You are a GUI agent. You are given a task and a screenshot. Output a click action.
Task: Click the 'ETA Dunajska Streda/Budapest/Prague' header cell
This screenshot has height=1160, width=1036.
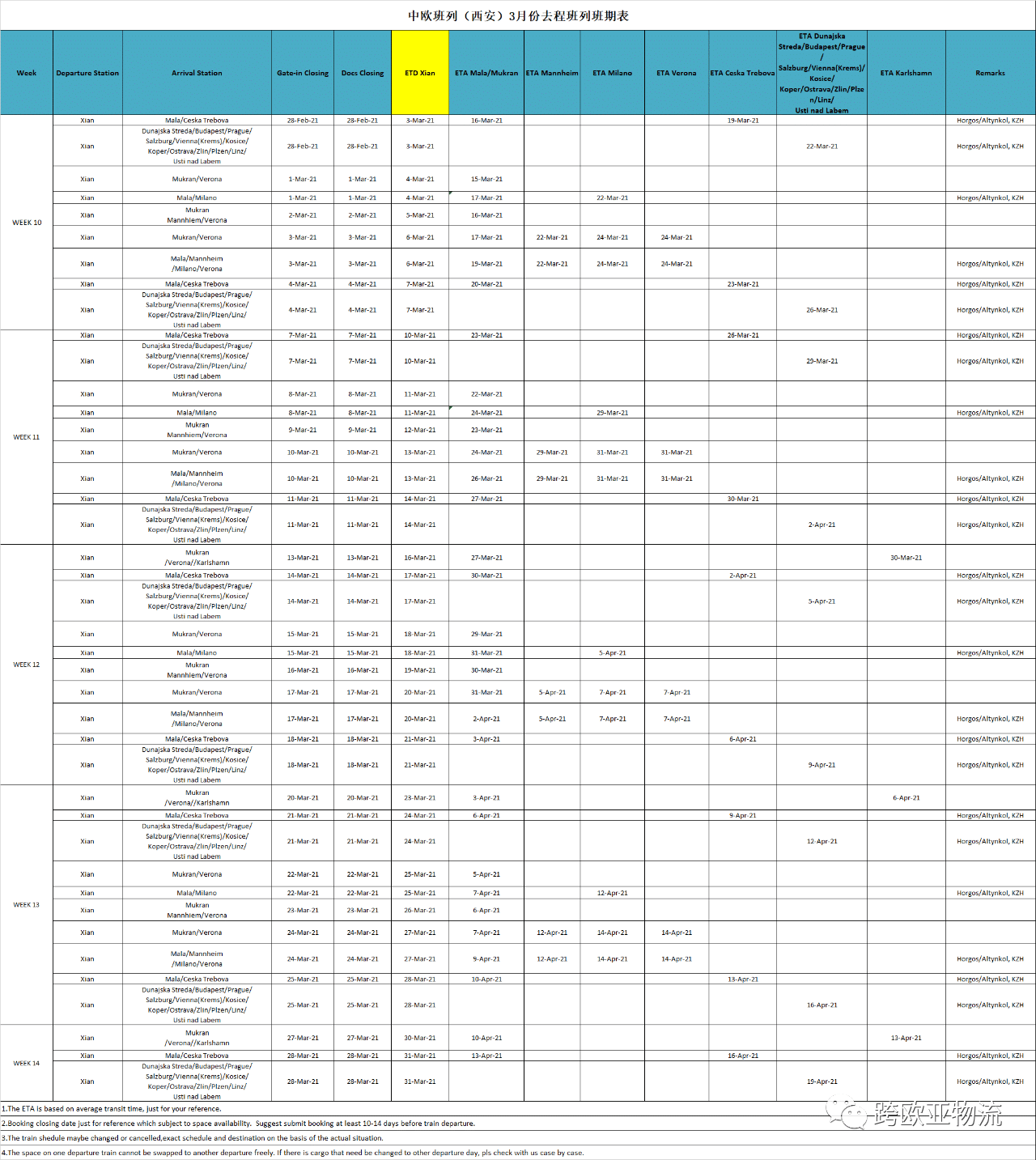click(822, 73)
